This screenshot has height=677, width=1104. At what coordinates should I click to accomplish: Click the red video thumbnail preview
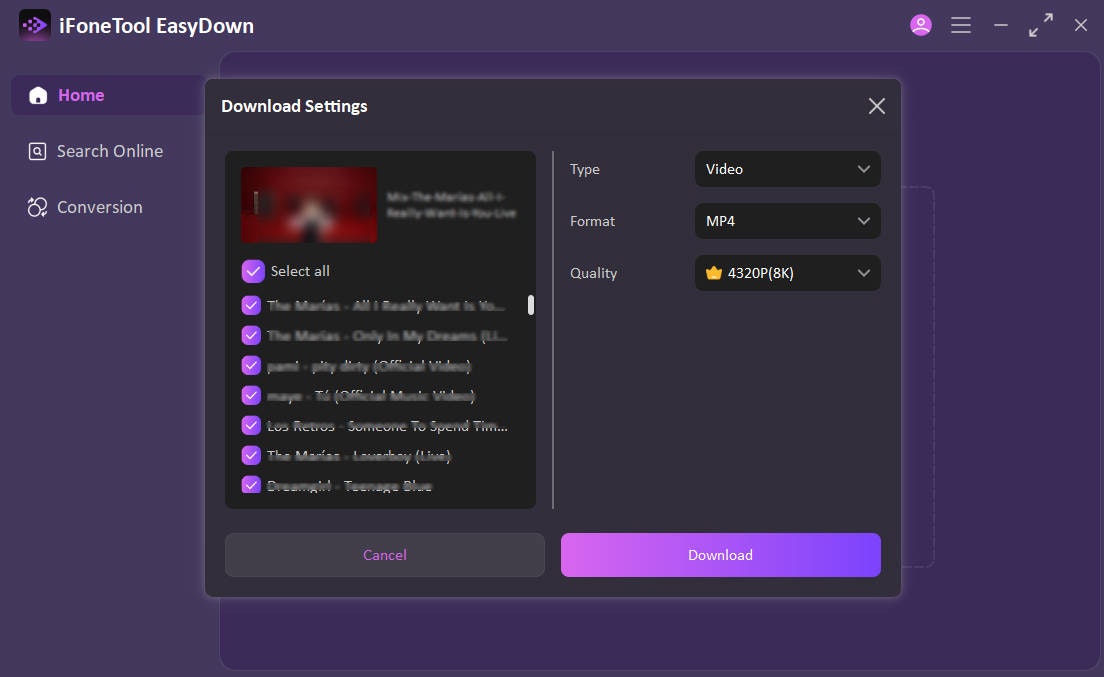click(x=309, y=205)
